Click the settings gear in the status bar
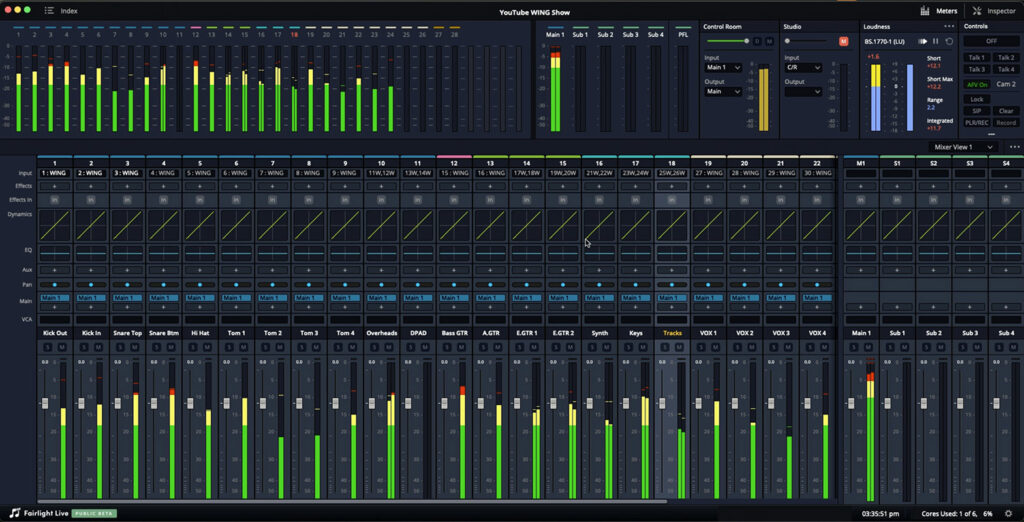Image resolution: width=1024 pixels, height=522 pixels. click(x=1009, y=513)
